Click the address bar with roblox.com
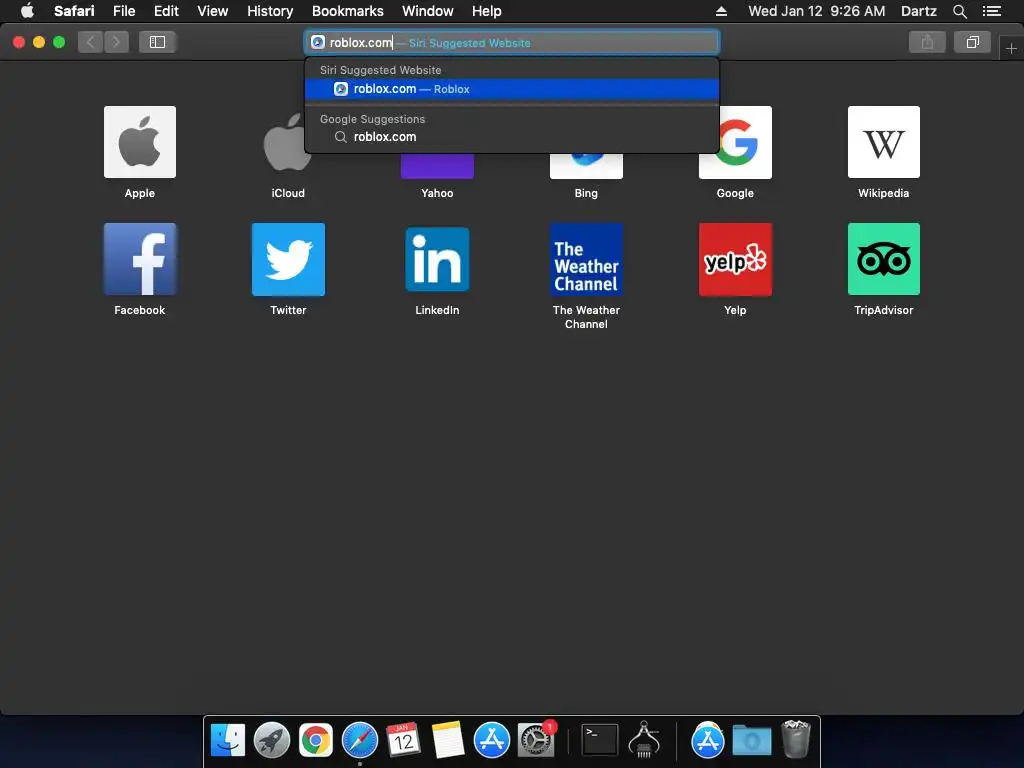1024x768 pixels. [512, 42]
